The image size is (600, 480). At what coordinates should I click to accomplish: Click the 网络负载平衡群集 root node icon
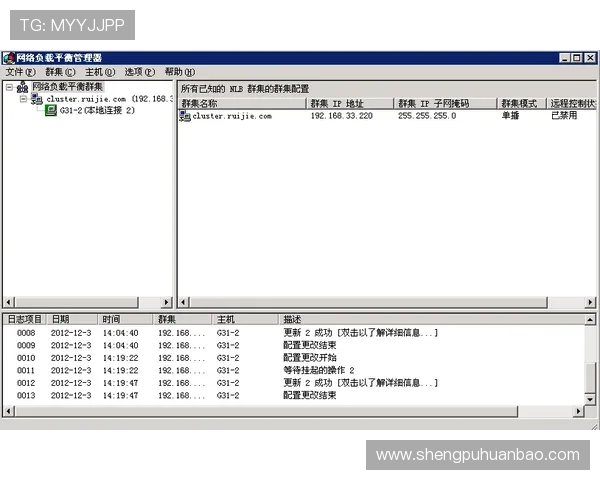(23, 87)
